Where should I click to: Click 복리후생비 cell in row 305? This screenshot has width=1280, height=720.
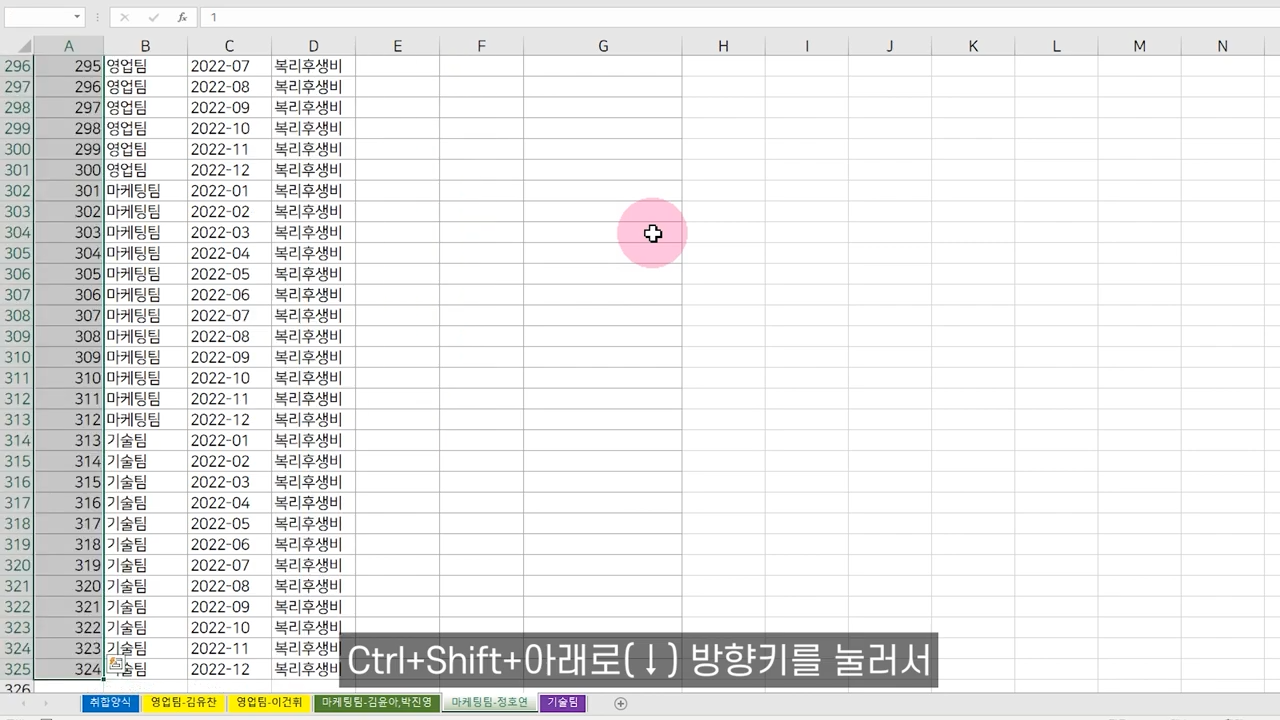coord(313,253)
